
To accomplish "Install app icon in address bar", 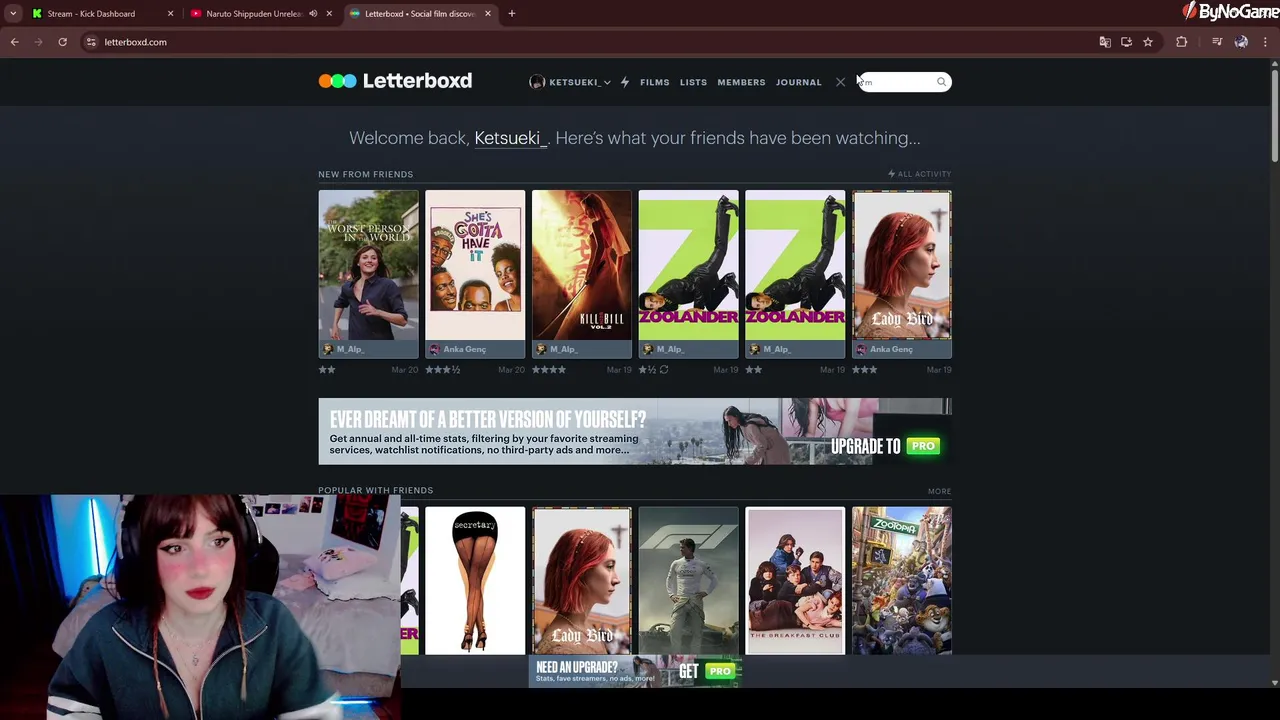I will click(x=1126, y=42).
